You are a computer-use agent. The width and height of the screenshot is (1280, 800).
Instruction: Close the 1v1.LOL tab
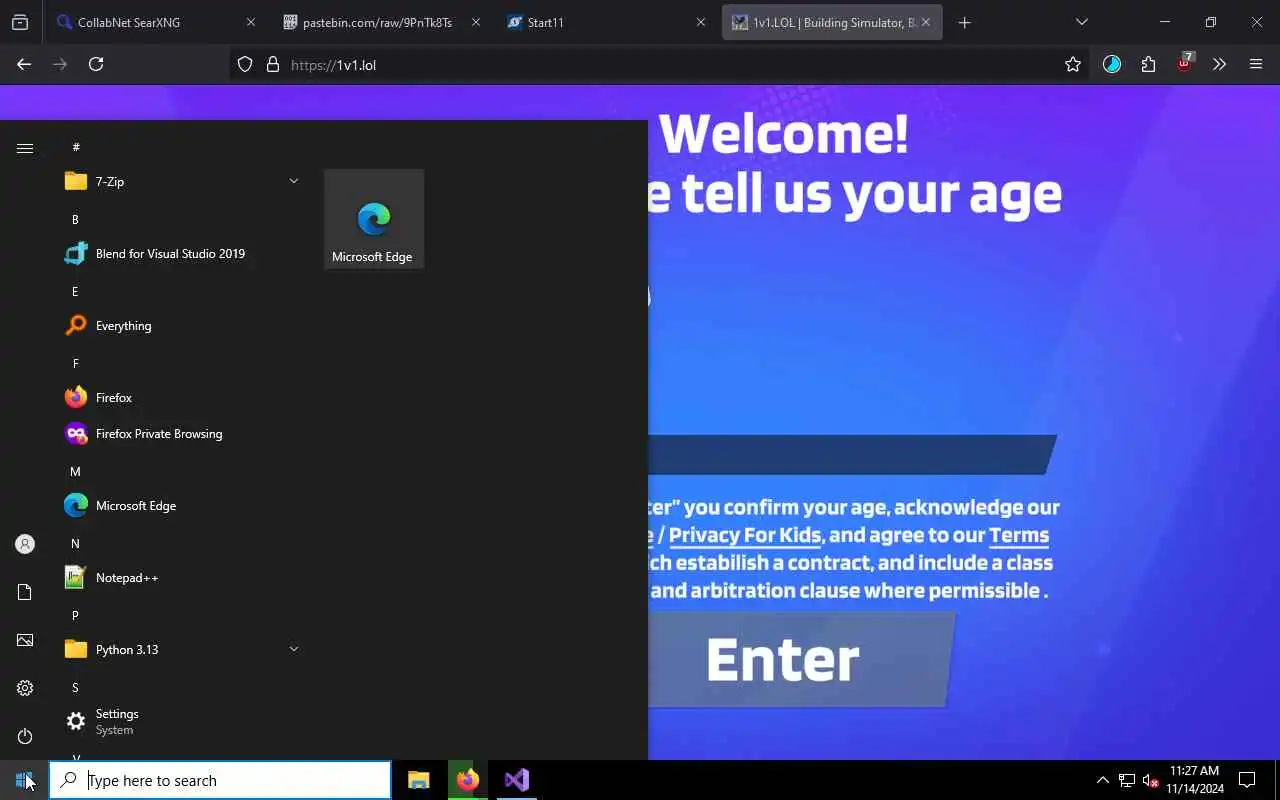(x=926, y=22)
